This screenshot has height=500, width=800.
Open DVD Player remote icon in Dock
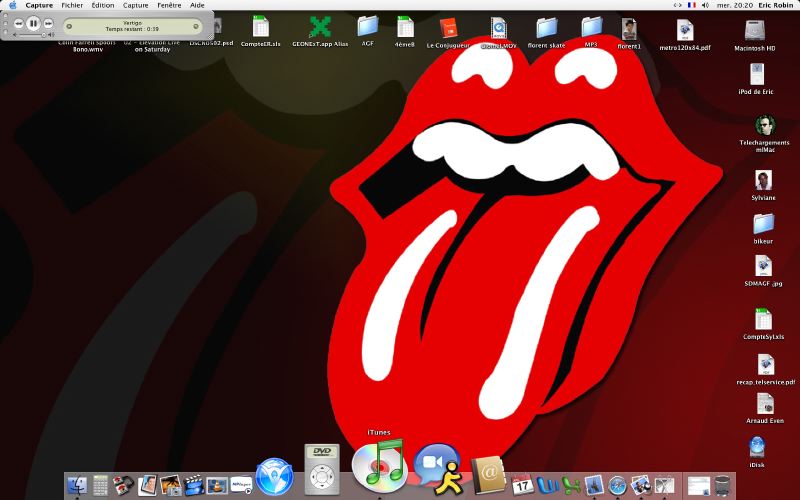(x=322, y=469)
